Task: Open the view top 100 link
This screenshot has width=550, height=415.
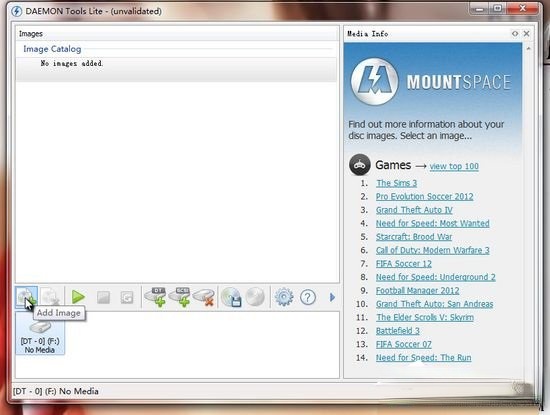Action: click(454, 166)
